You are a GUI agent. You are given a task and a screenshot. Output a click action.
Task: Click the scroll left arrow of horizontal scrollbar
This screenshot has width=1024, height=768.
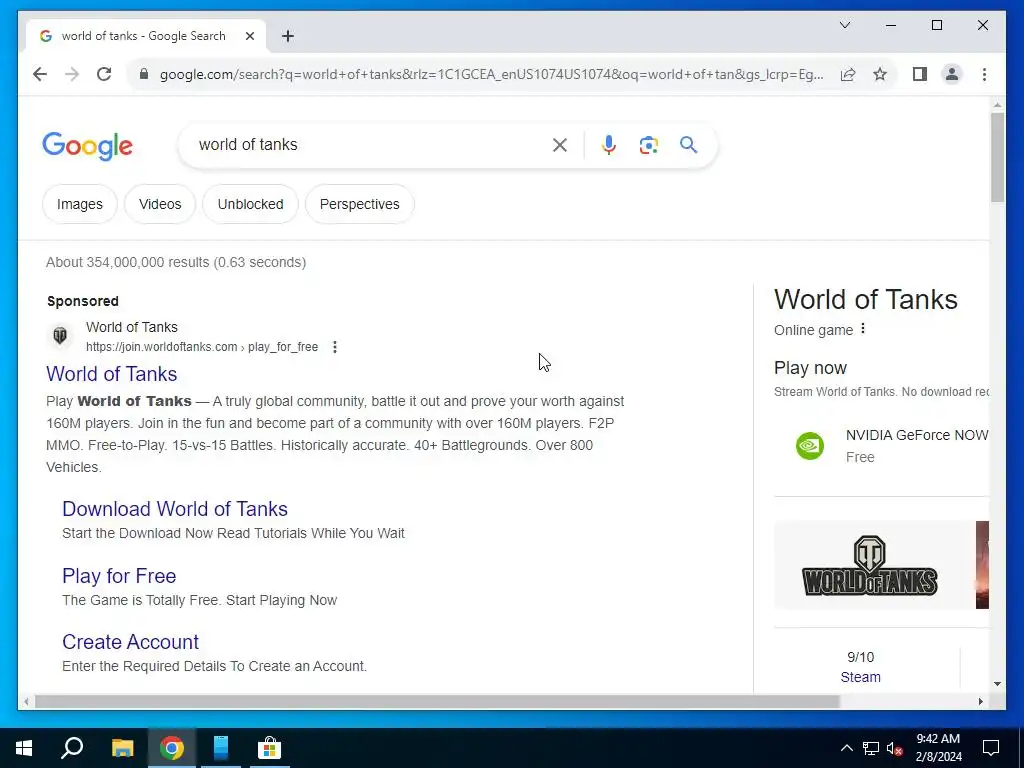pos(26,701)
